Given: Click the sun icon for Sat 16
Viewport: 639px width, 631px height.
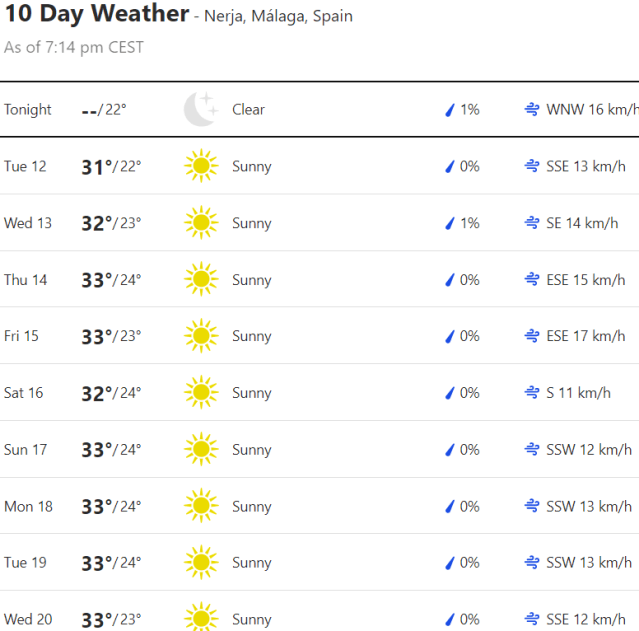Looking at the screenshot, I should pyautogui.click(x=200, y=393).
